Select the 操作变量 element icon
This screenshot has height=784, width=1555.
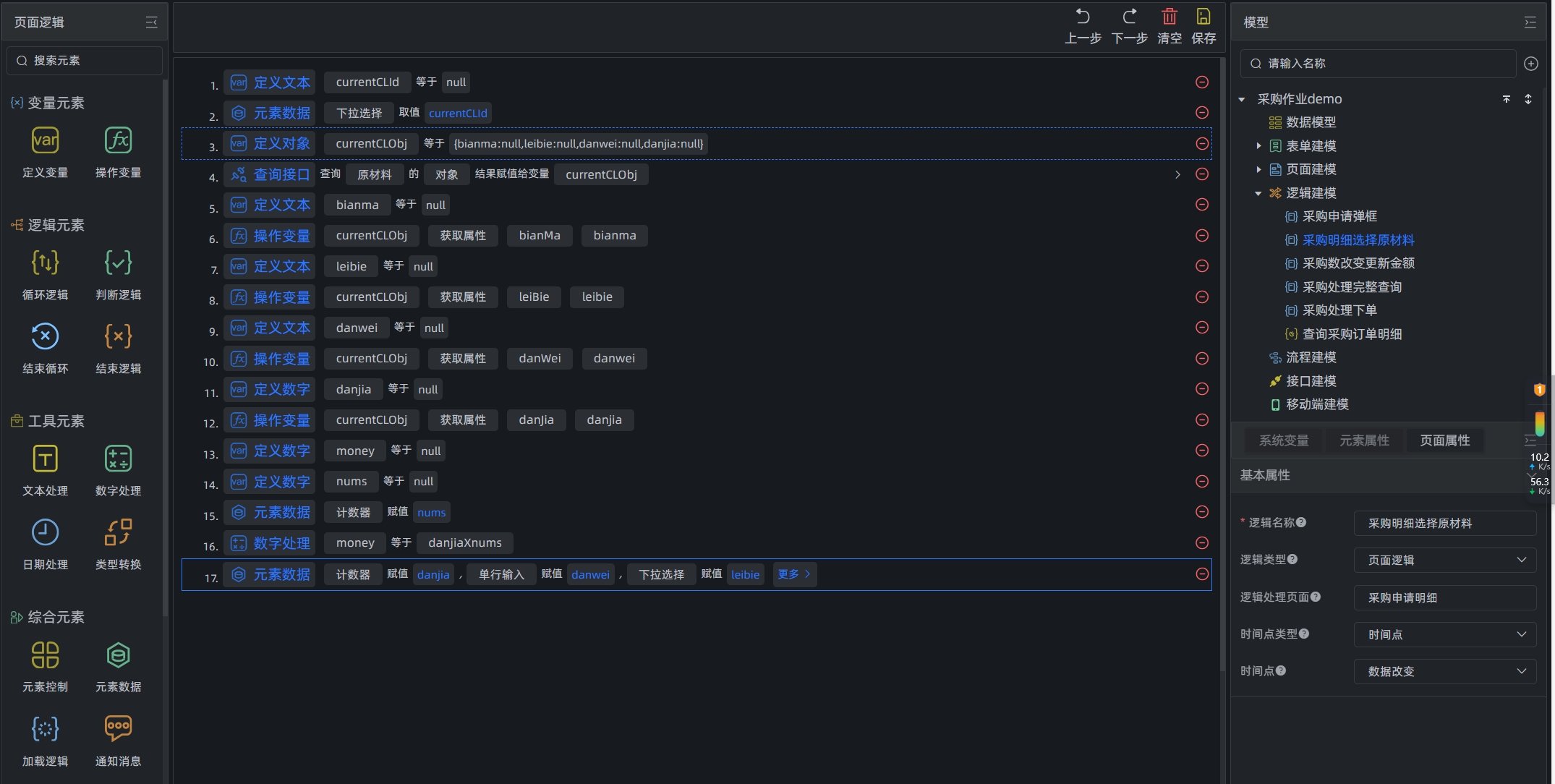point(118,140)
